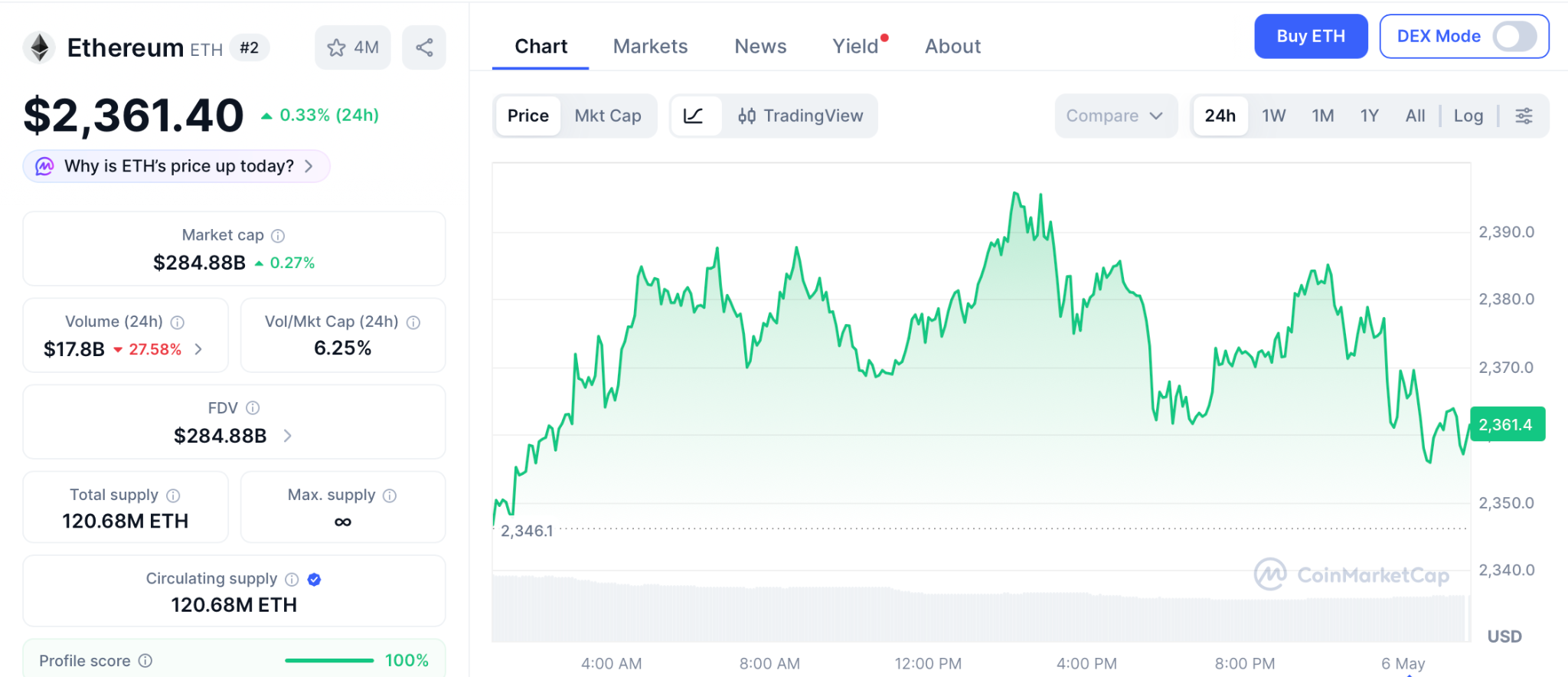Click the USD currency label
1568x677 pixels.
click(1504, 636)
